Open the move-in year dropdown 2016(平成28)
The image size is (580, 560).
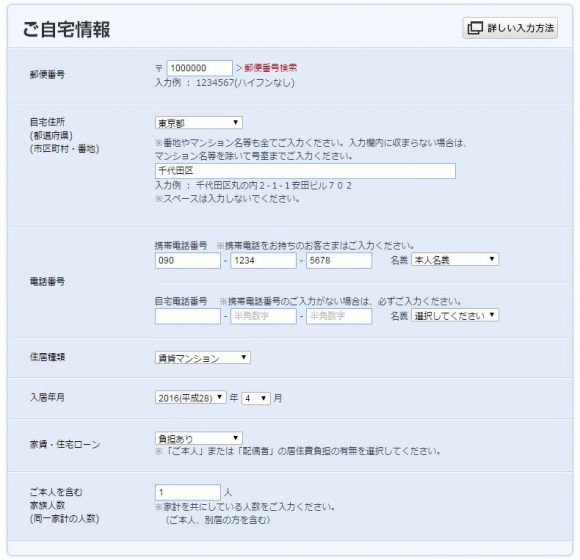190,398
